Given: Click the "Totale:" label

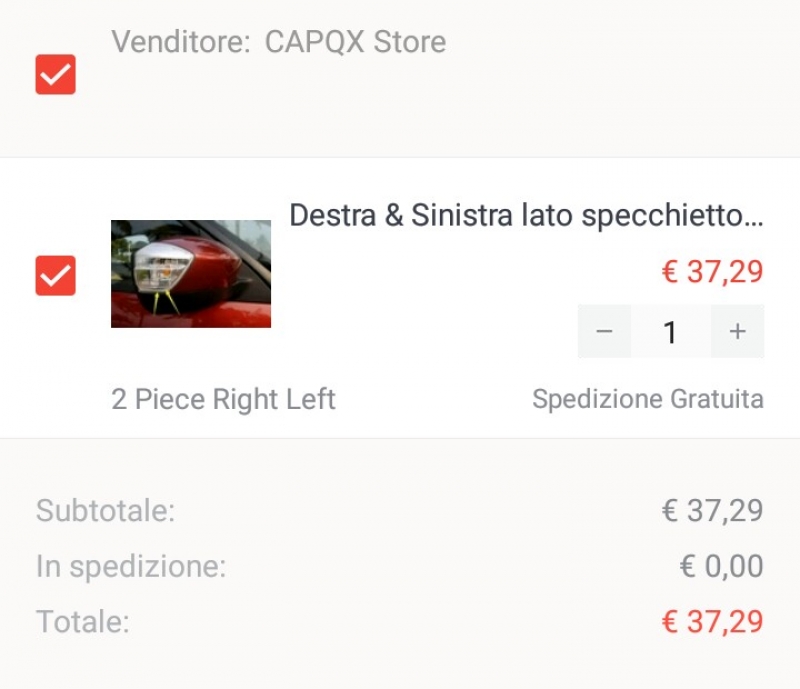Looking at the screenshot, I should click(83, 621).
